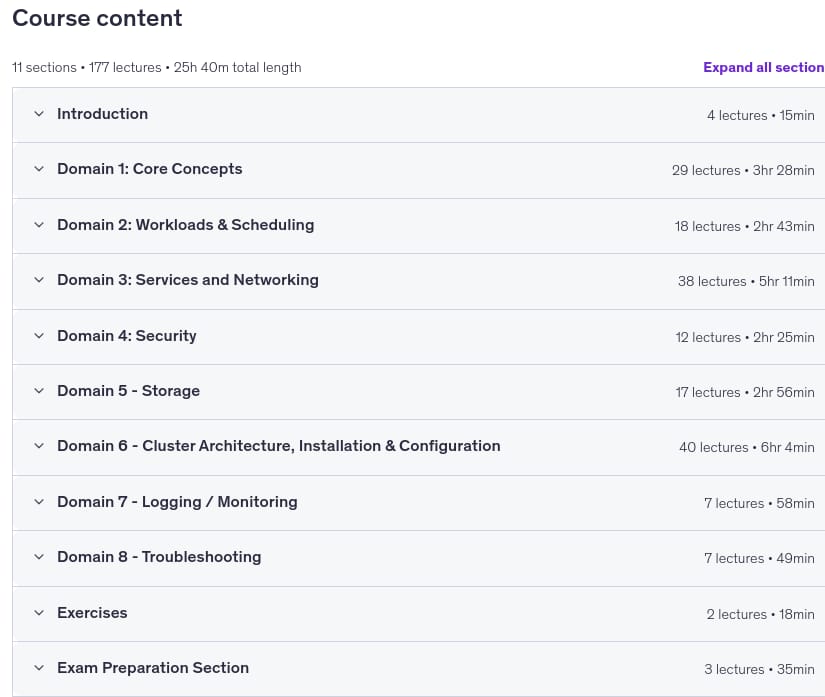825x697 pixels.
Task: Expand the Exercises section chevron
Action: click(39, 613)
